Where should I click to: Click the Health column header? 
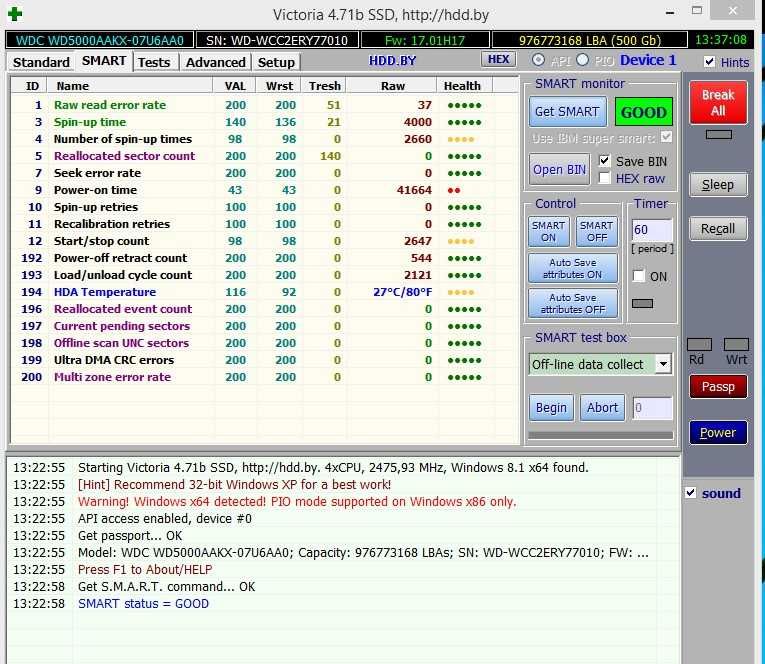[462, 86]
